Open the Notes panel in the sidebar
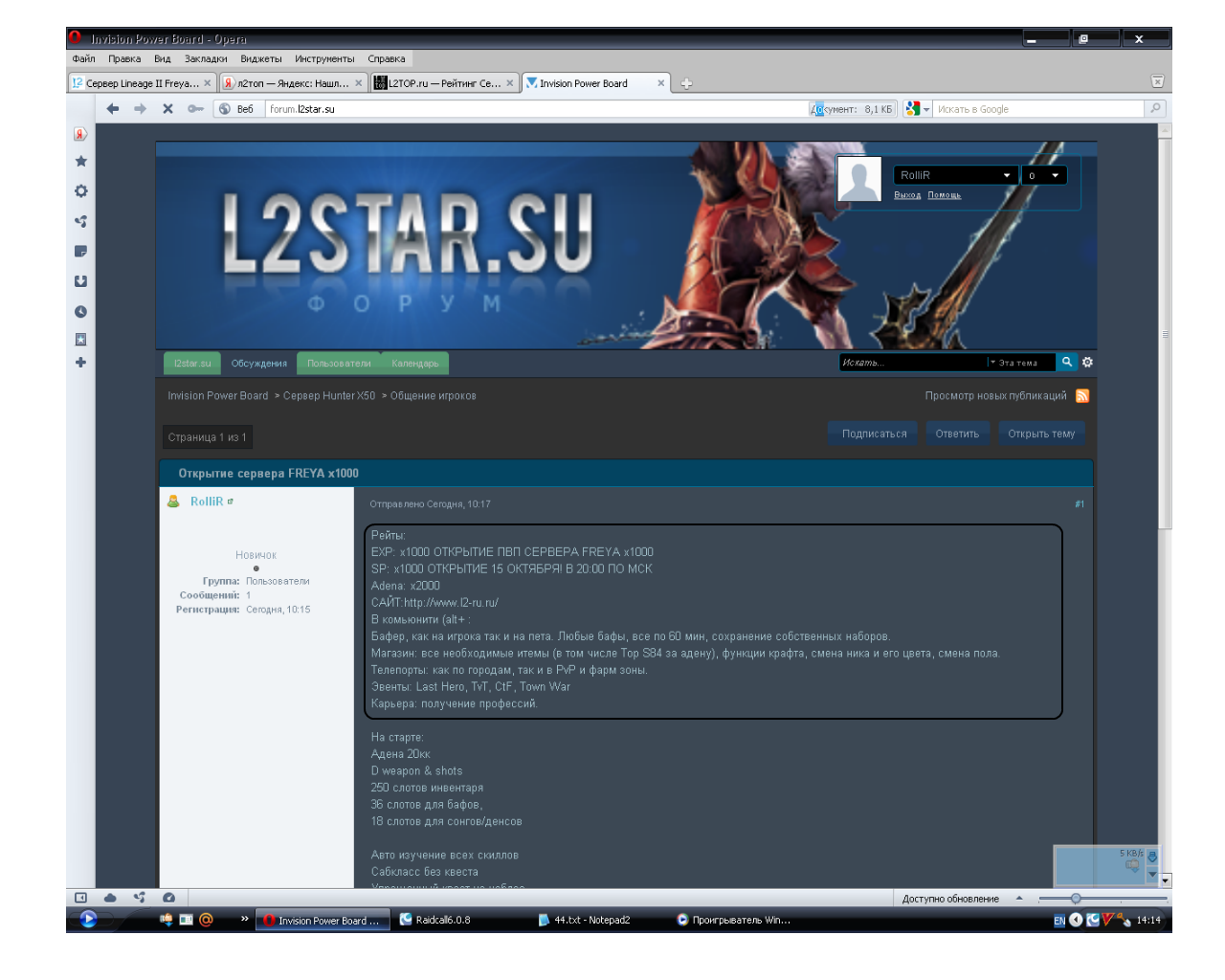 coord(80,252)
